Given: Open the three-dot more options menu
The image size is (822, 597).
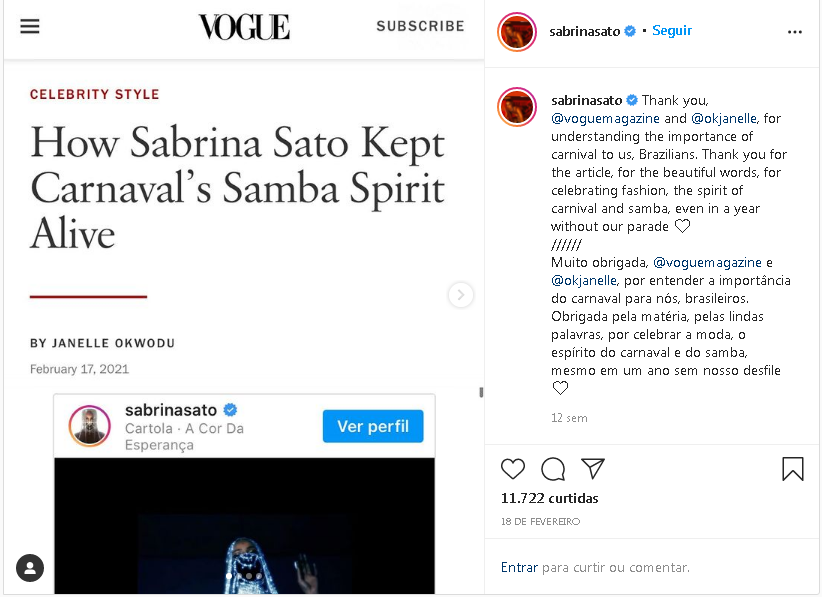Looking at the screenshot, I should pos(795,32).
